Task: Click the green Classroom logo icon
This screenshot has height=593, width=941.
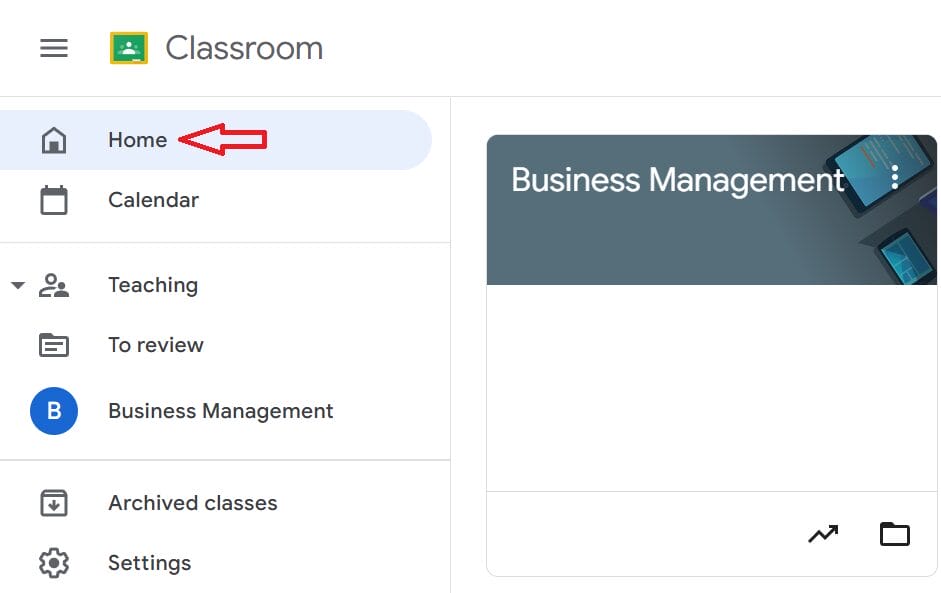Action: tap(129, 47)
